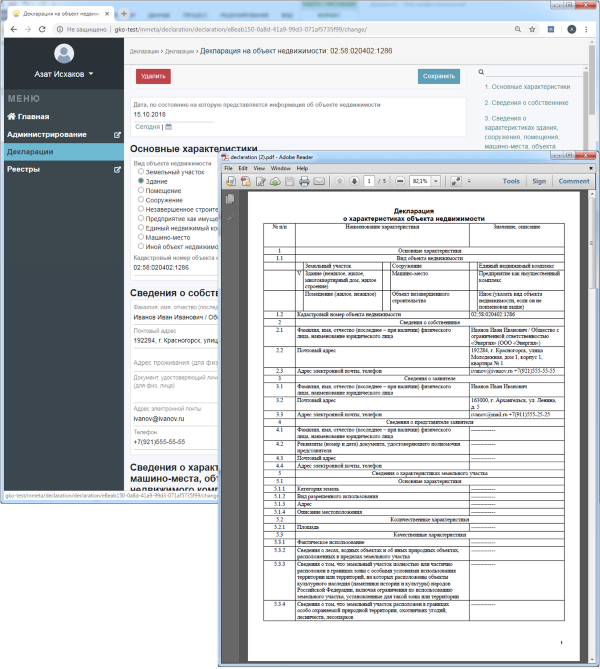The width and height of the screenshot is (600, 669).
Task: Click the browser address bar URL
Action: (x=240, y=29)
